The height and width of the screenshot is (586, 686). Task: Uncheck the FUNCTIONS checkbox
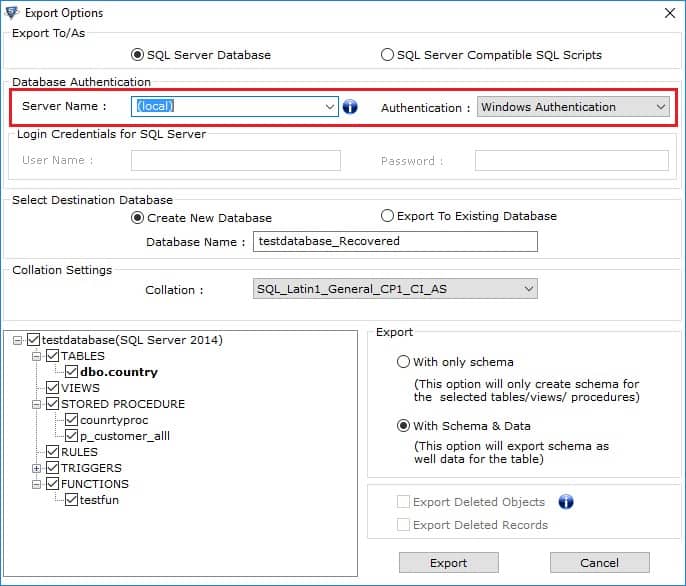[x=52, y=484]
